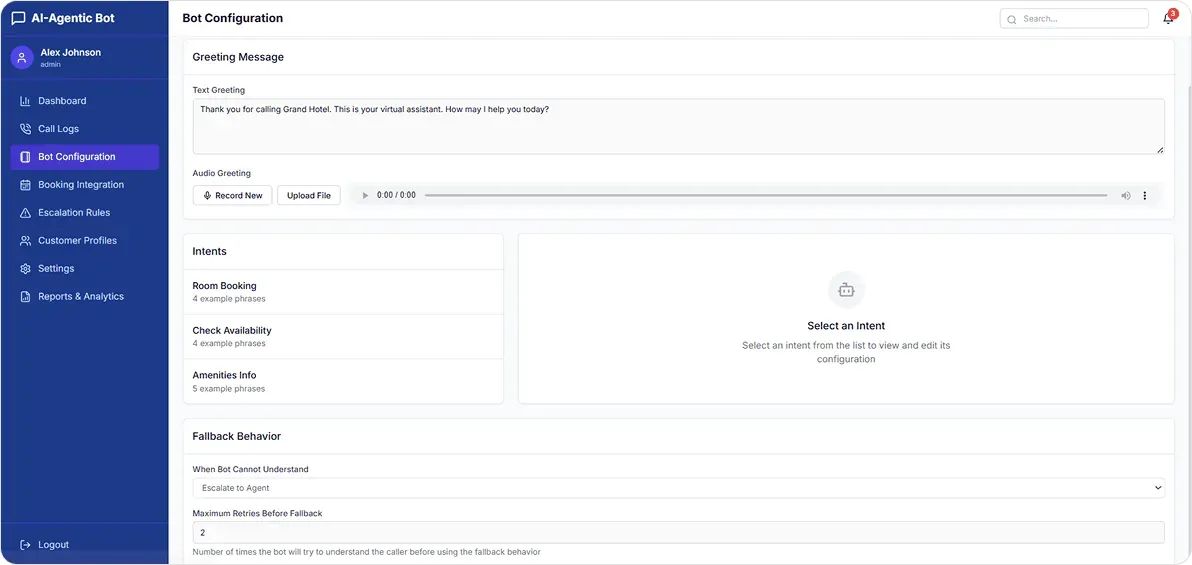Screen dimensions: 1192x565
Task: Click the 0:00 / 0:00 audio time display
Action: coord(396,195)
